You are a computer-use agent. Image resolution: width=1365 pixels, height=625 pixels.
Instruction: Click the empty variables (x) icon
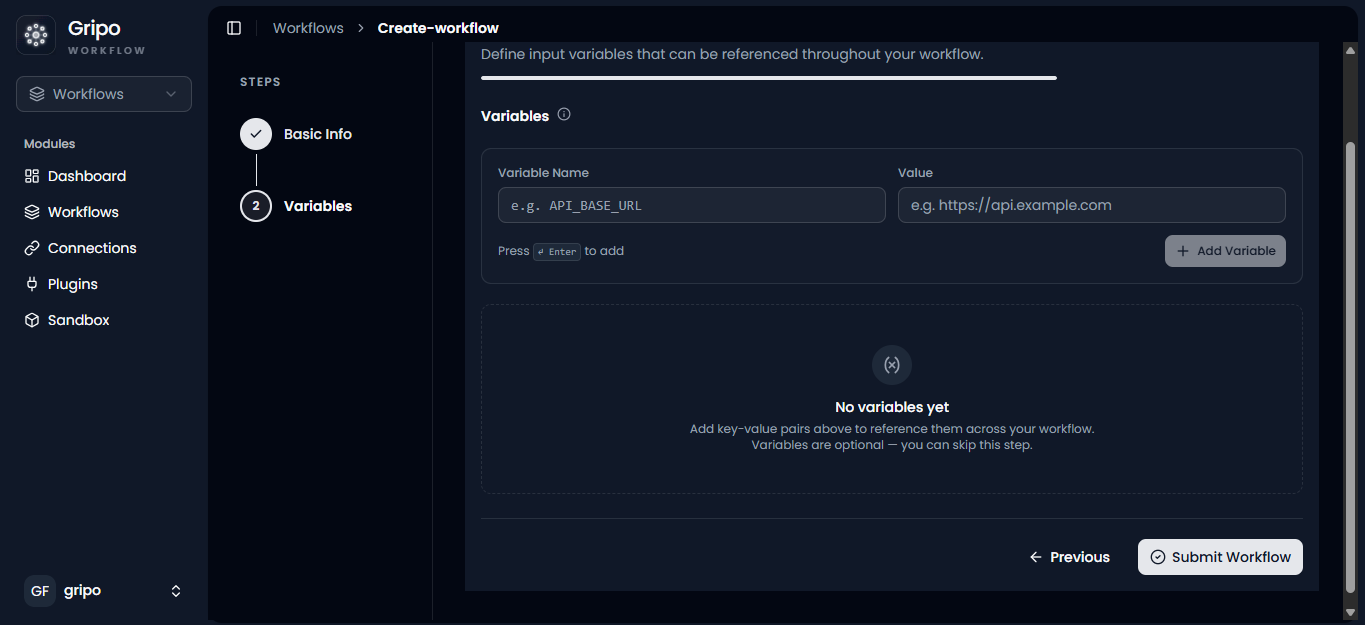pyautogui.click(x=892, y=365)
